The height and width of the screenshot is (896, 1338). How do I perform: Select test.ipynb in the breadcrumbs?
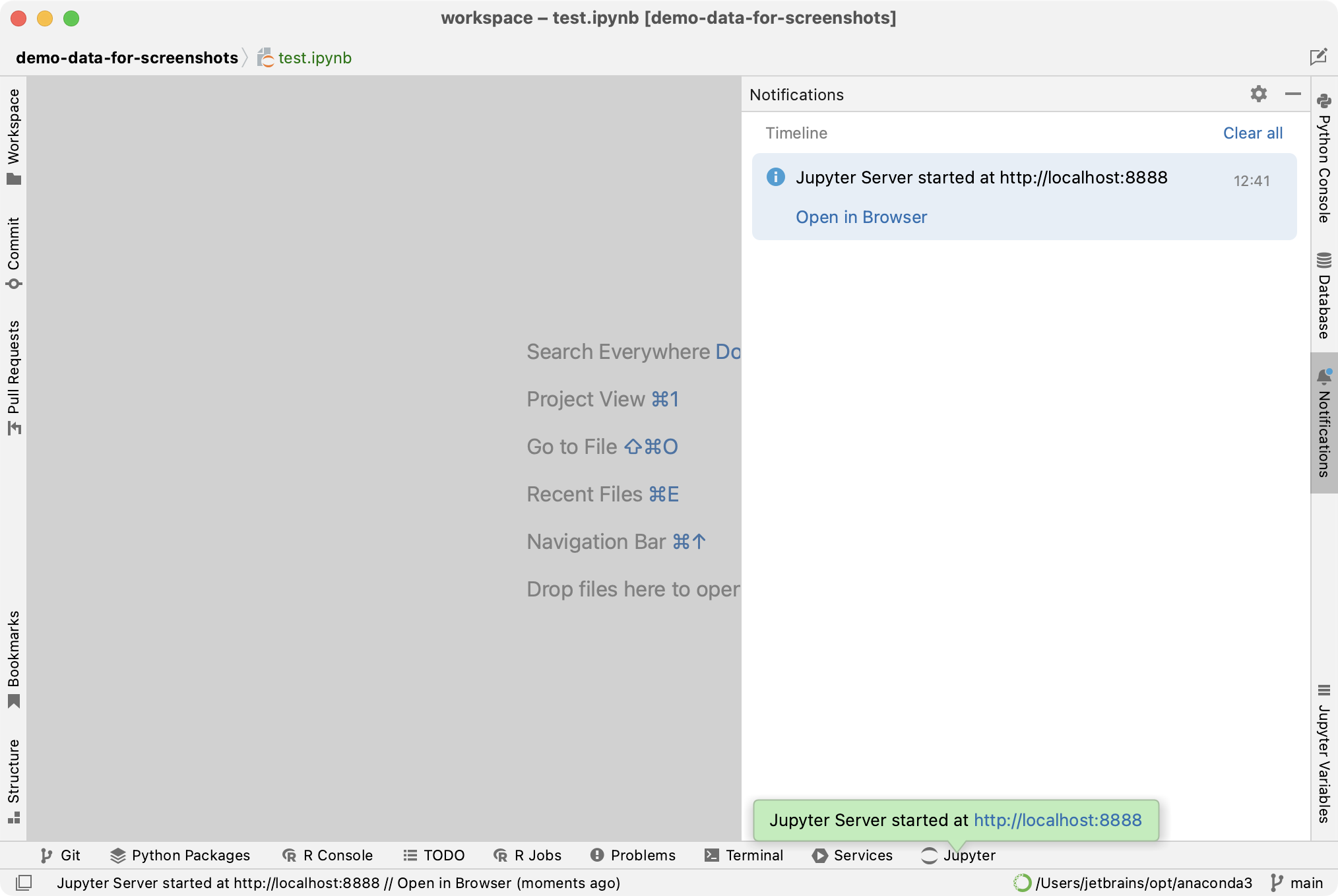(x=315, y=57)
